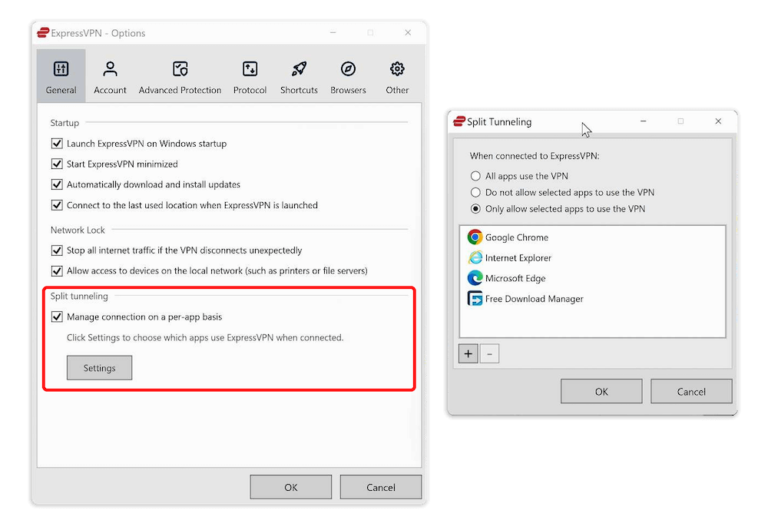Select Microsoft Edge in app list
Screen dimensions: 768x527
[516, 278]
